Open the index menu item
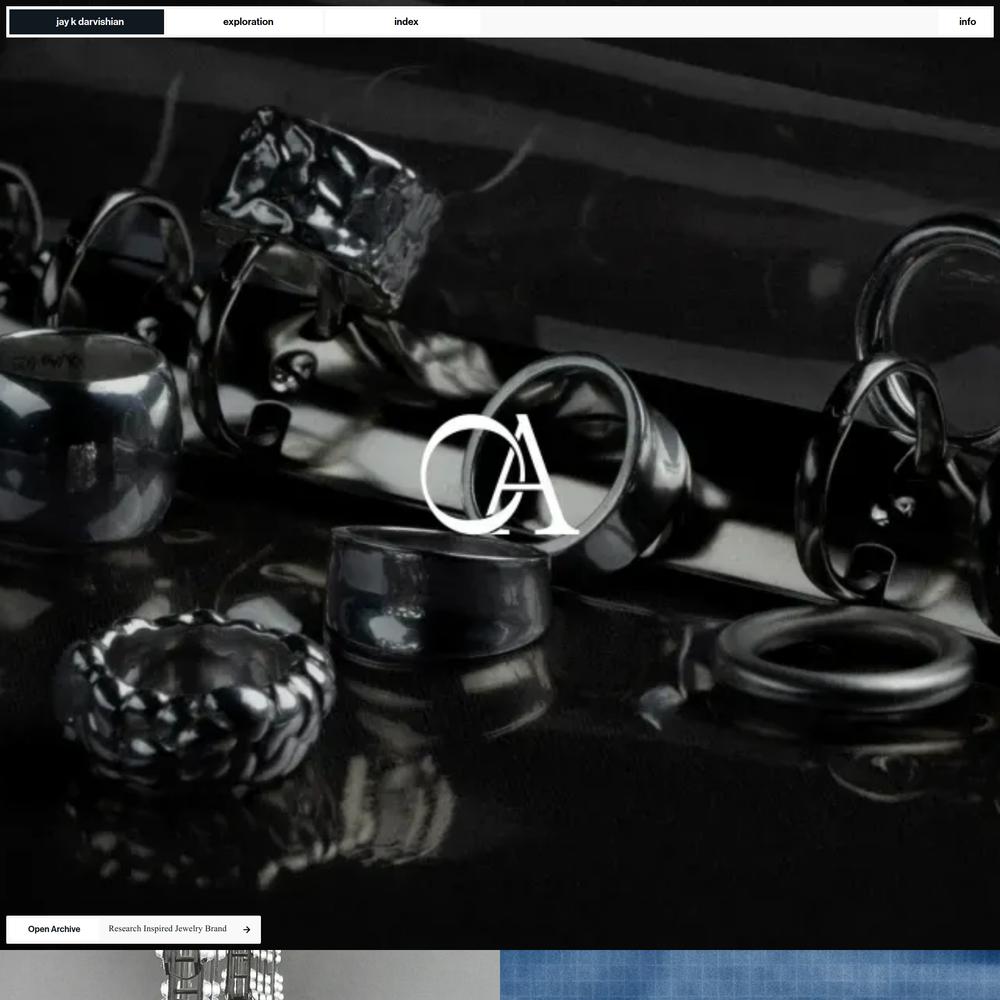The width and height of the screenshot is (1000, 1000). point(406,22)
